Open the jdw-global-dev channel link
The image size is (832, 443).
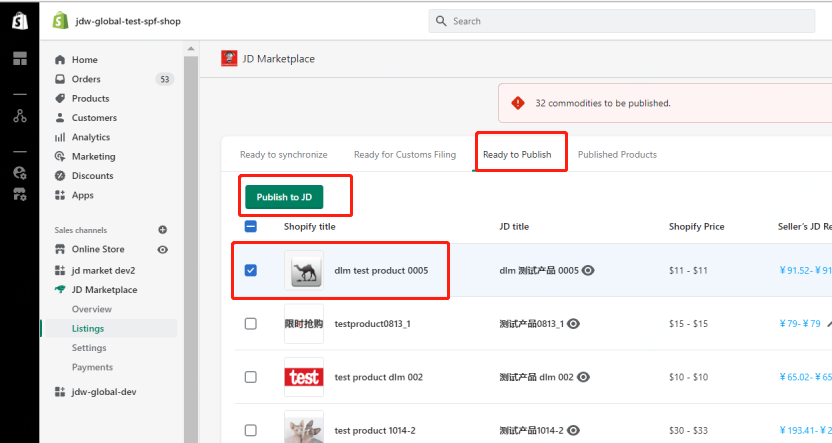coord(104,392)
